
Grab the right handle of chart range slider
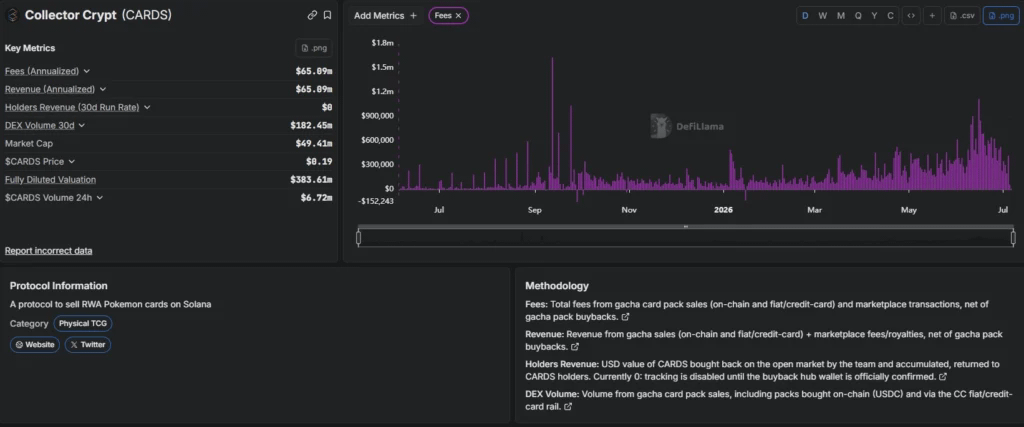coord(1014,237)
